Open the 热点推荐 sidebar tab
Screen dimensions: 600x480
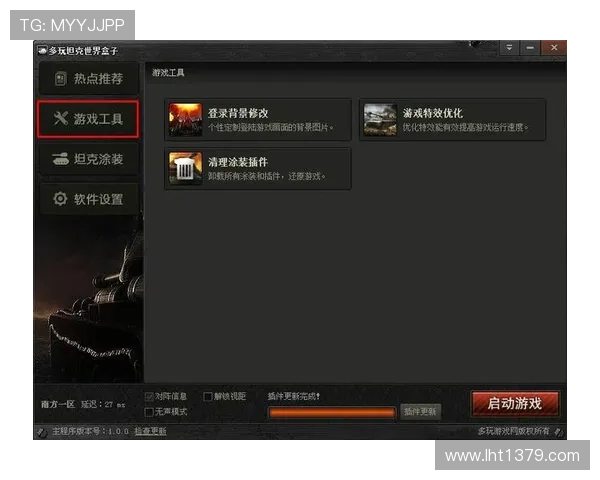click(x=89, y=78)
